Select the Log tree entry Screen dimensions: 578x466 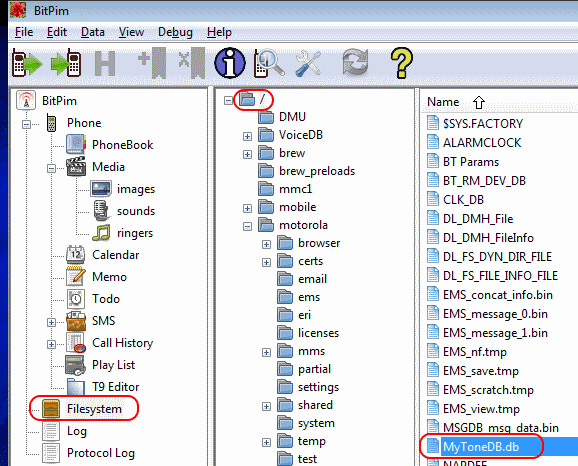coord(77,431)
